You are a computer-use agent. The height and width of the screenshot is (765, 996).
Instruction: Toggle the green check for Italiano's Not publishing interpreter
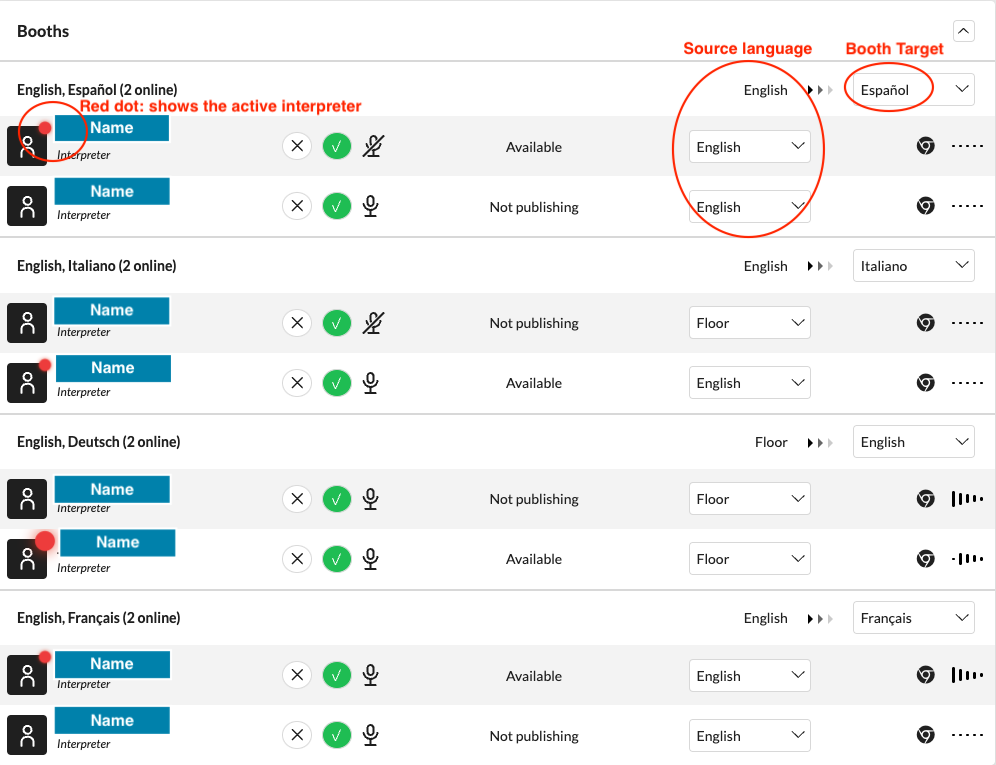[x=337, y=323]
